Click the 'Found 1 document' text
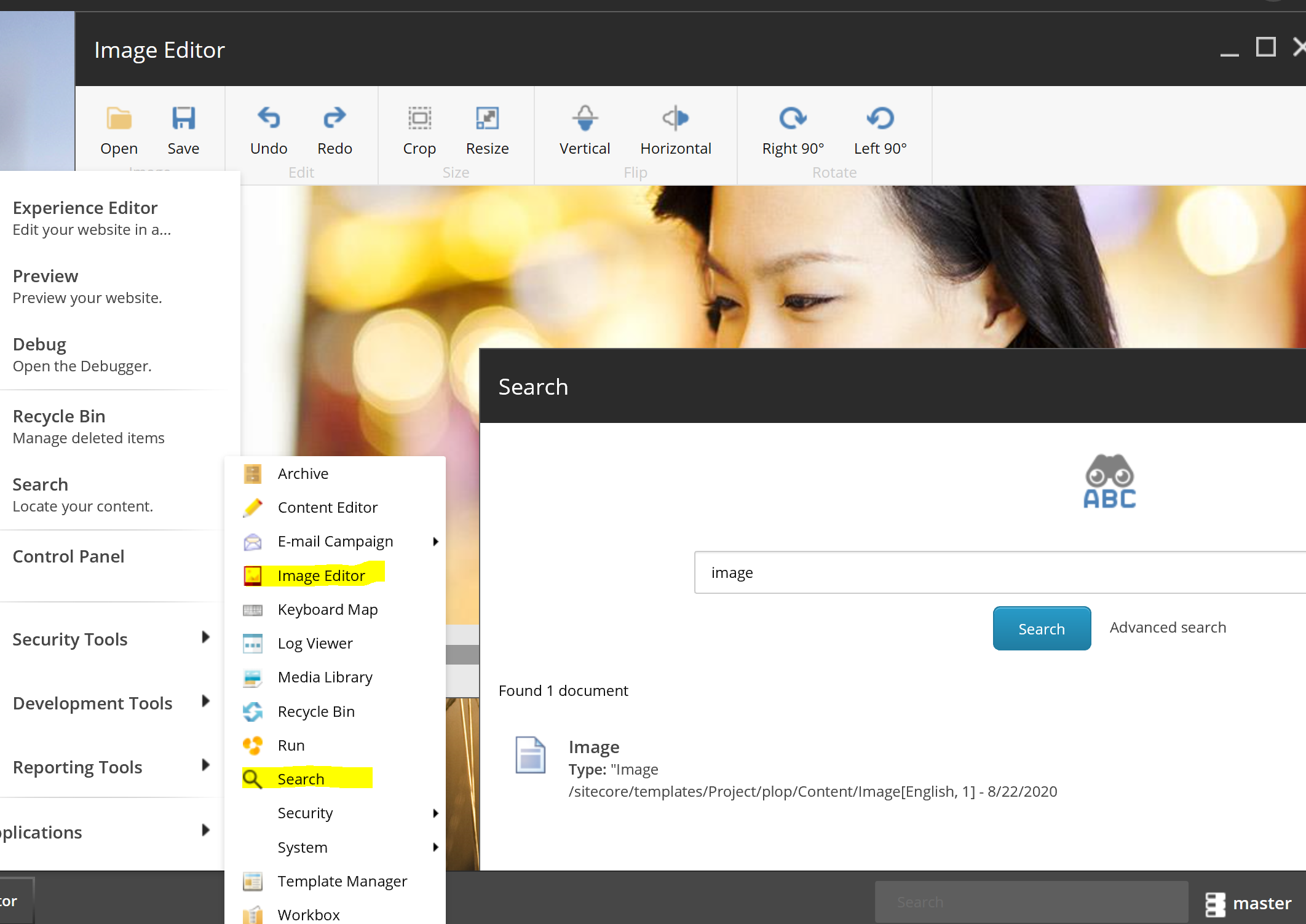 point(563,690)
